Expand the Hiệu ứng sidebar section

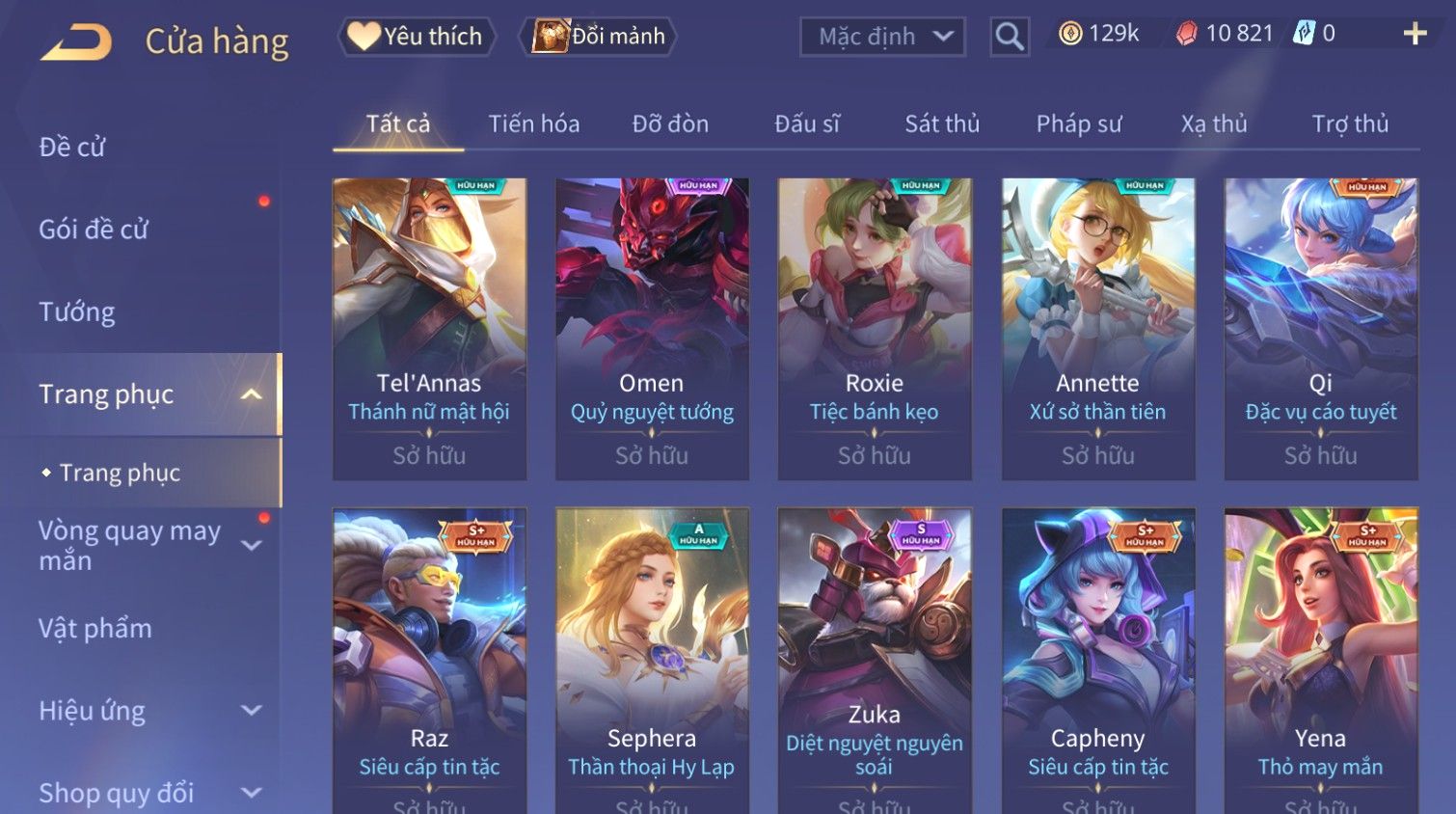coord(252,711)
